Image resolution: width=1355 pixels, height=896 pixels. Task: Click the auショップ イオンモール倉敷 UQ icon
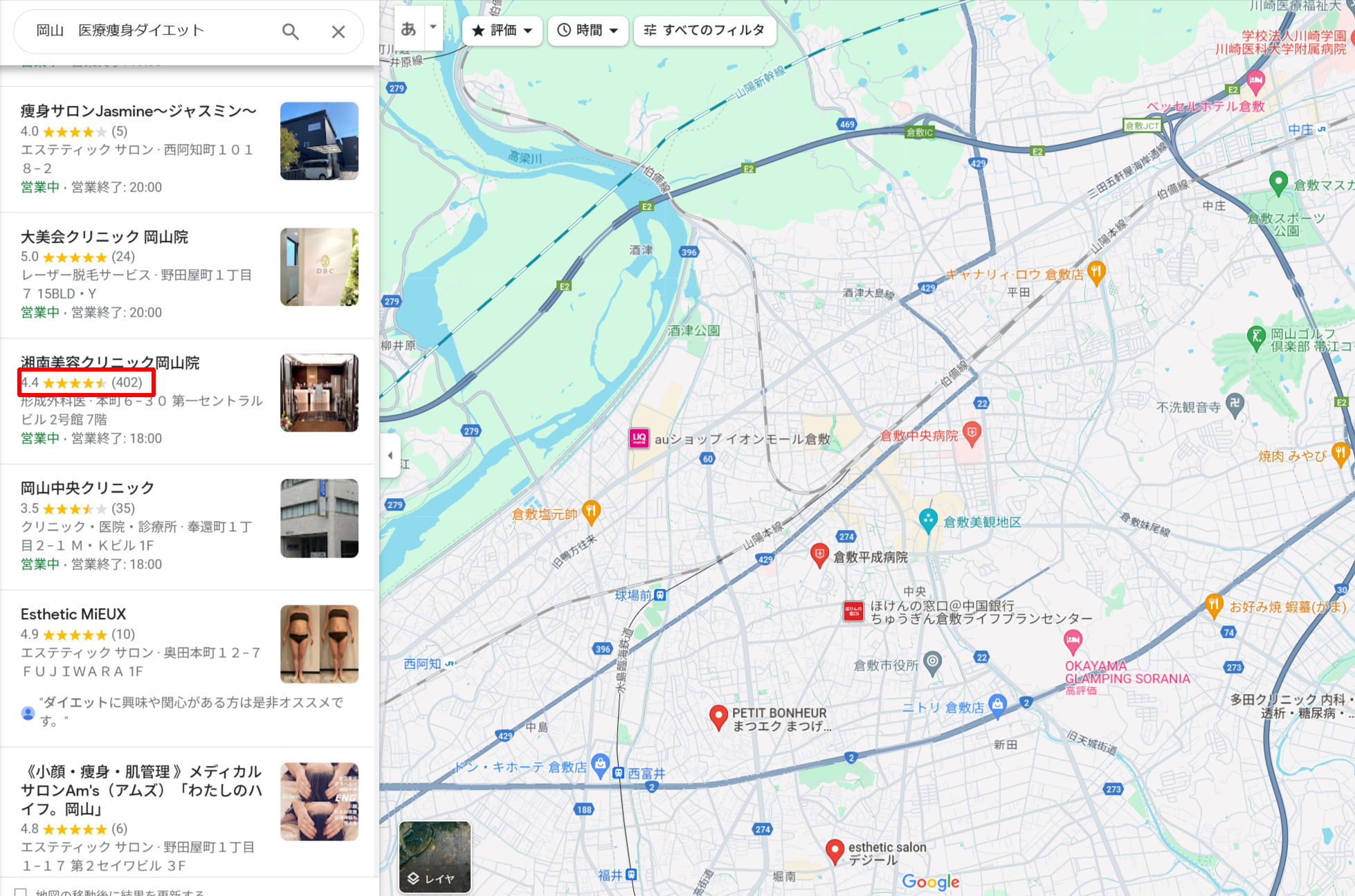tap(639, 438)
